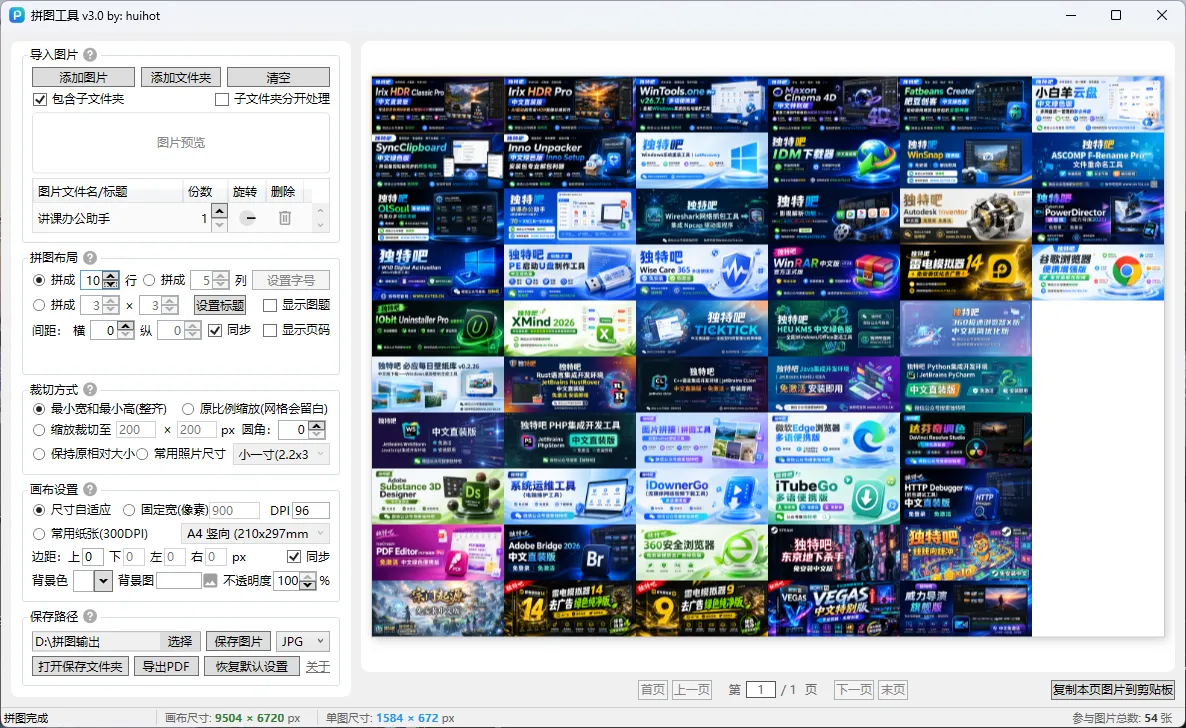Click the 保存图片 button
The height and width of the screenshot is (728, 1186).
238,641
